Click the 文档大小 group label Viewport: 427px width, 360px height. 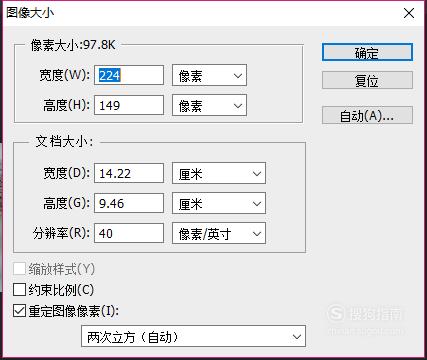click(64, 142)
